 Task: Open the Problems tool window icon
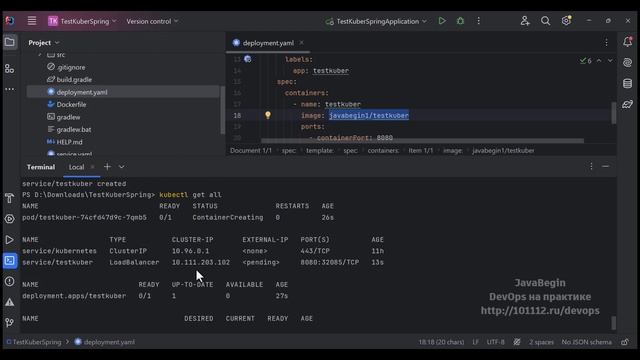point(10,281)
